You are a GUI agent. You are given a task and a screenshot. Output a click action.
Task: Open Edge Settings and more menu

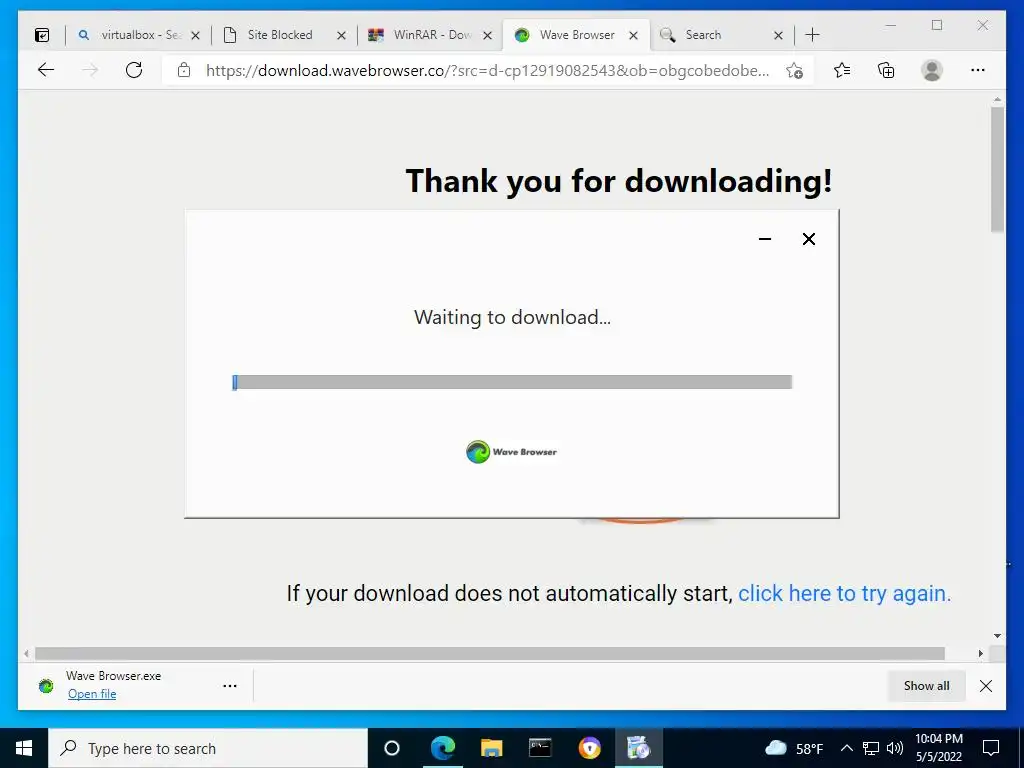tap(978, 70)
